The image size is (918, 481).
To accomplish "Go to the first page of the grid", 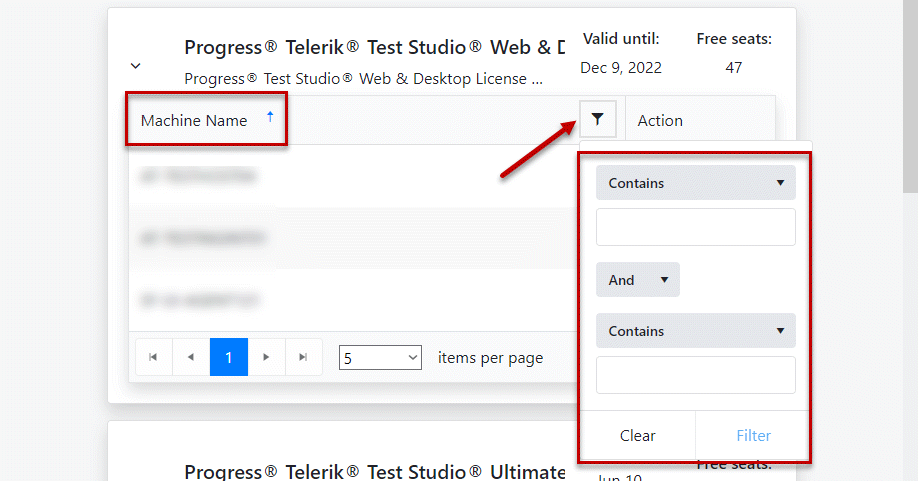I will click(153, 357).
